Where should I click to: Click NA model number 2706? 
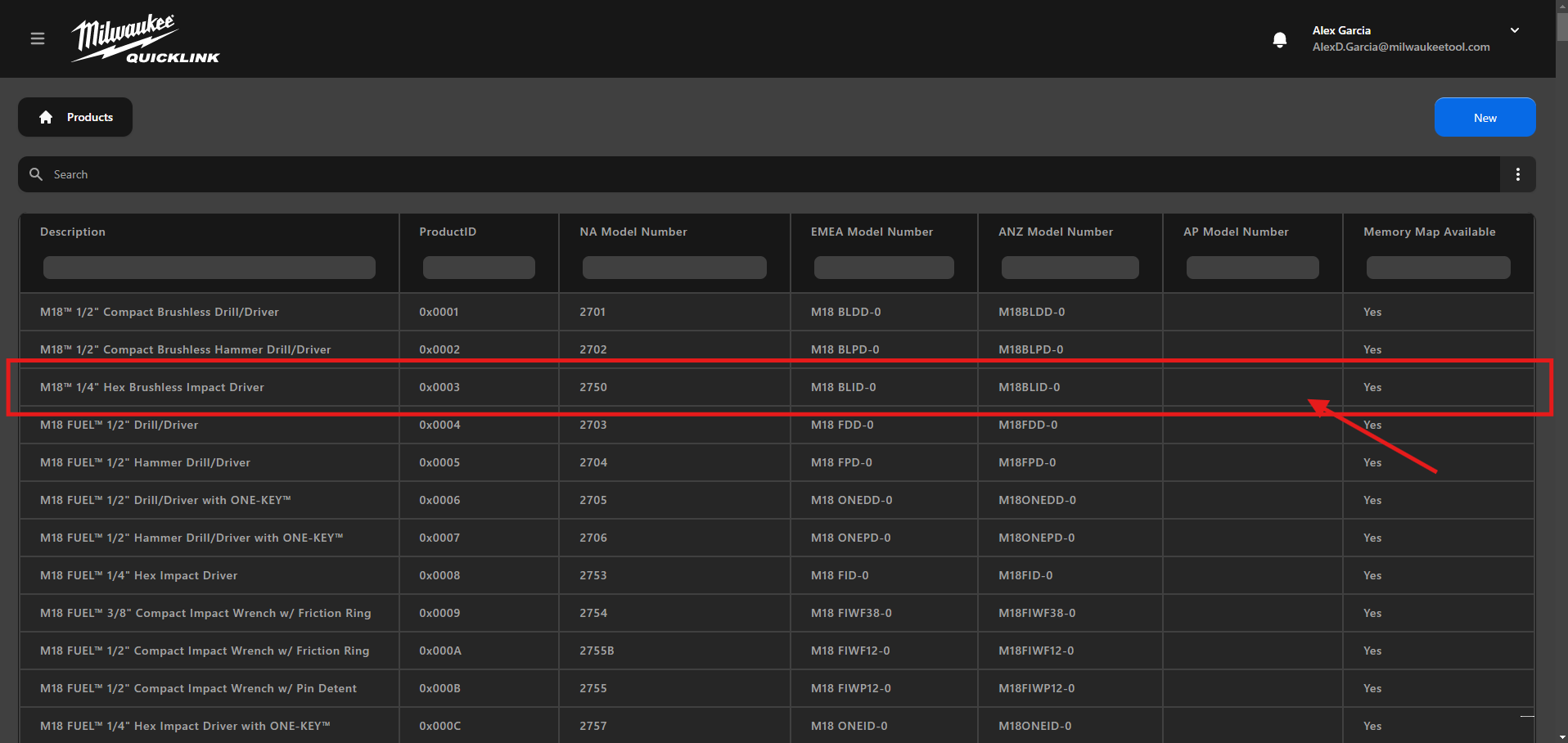tap(593, 538)
